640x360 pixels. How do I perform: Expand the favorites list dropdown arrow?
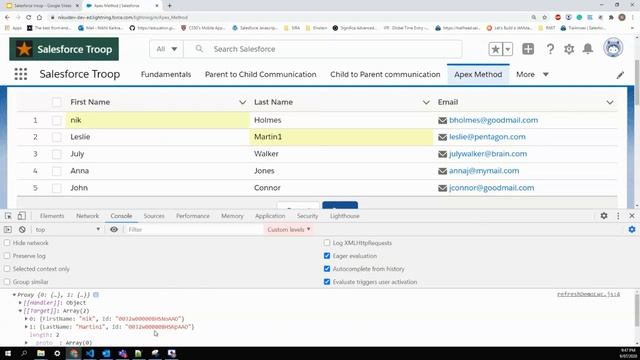pos(508,49)
